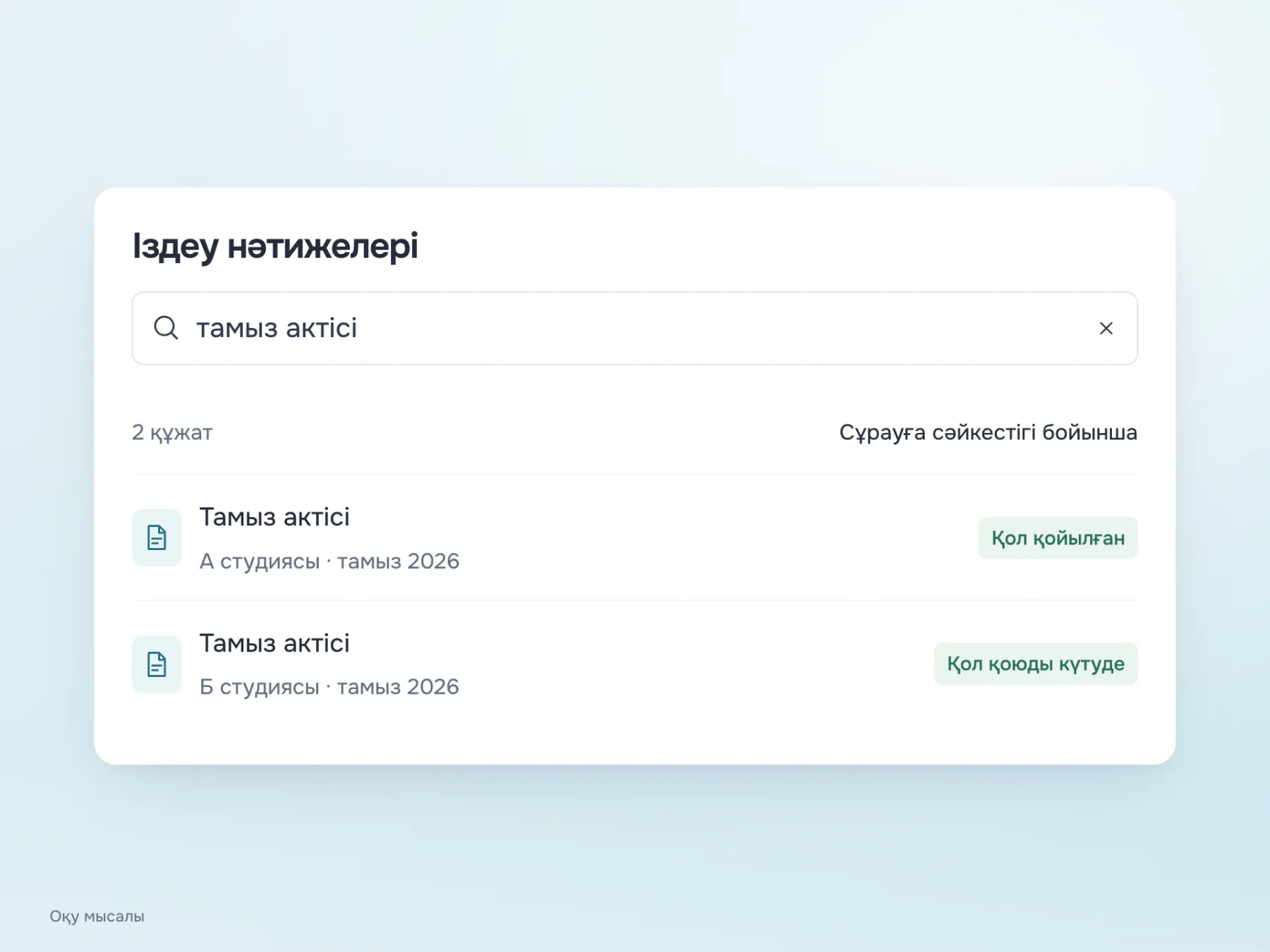Click the Қол қоюды күтуде status badge

click(1035, 664)
